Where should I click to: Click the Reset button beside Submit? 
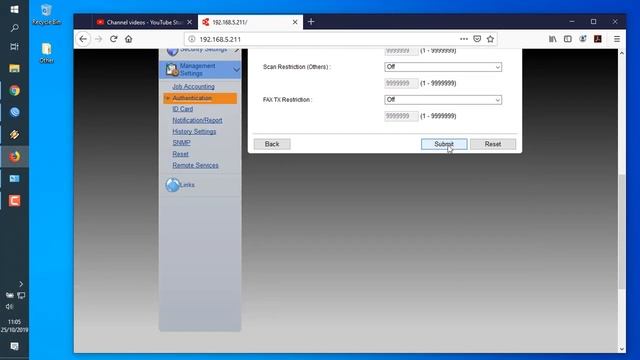[493, 144]
